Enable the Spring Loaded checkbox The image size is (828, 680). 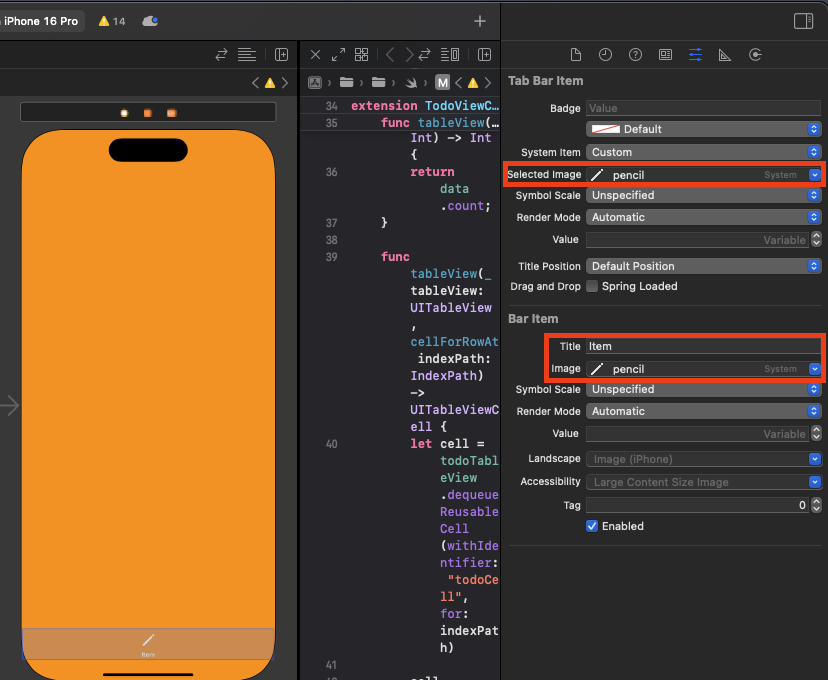pos(592,286)
